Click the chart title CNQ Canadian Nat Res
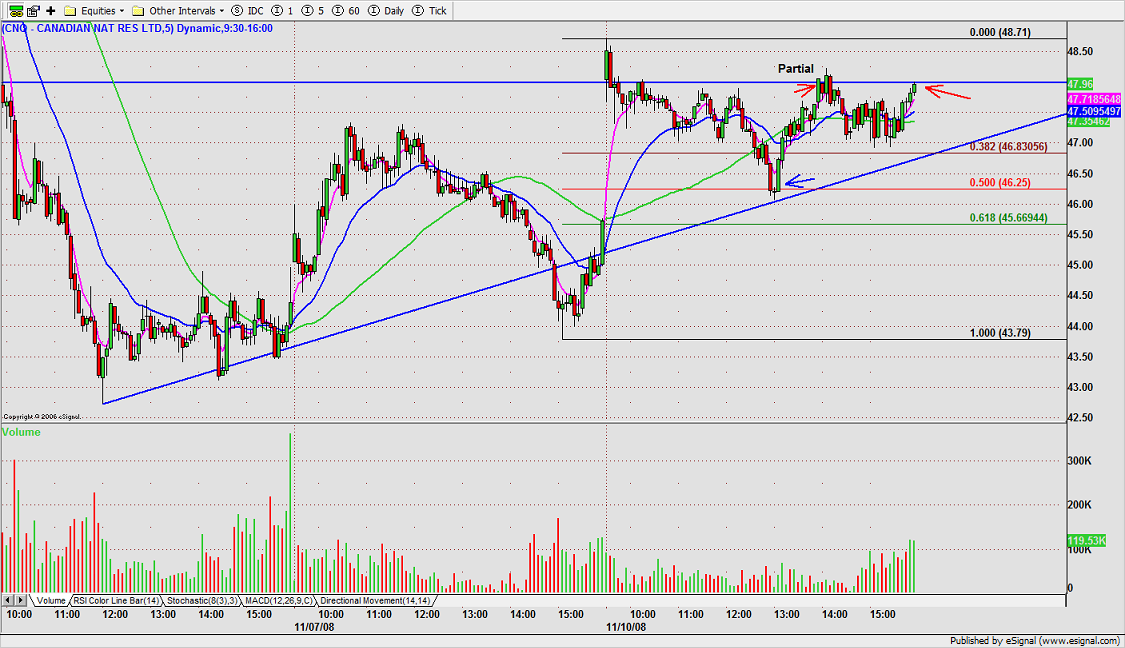The width and height of the screenshot is (1125, 648). point(137,29)
